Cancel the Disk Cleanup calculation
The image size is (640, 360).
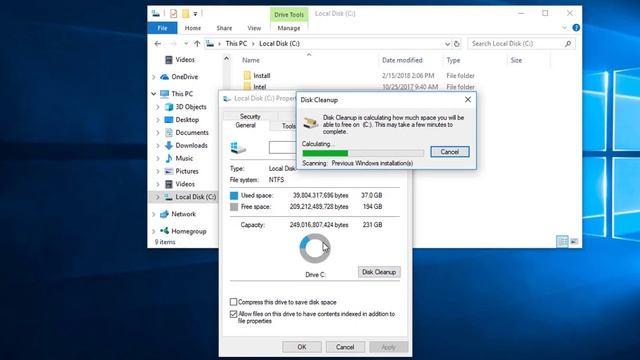450,152
